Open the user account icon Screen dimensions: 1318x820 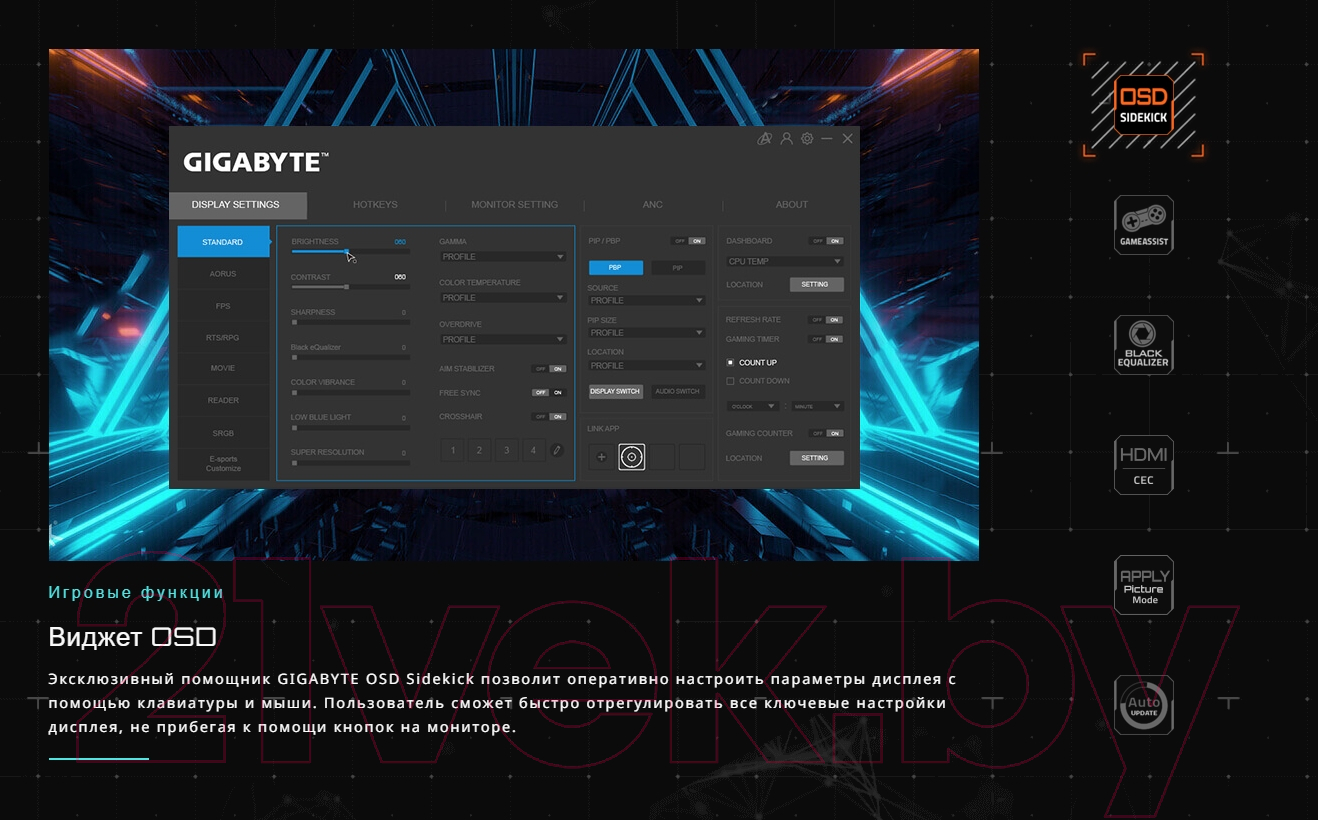pyautogui.click(x=787, y=139)
